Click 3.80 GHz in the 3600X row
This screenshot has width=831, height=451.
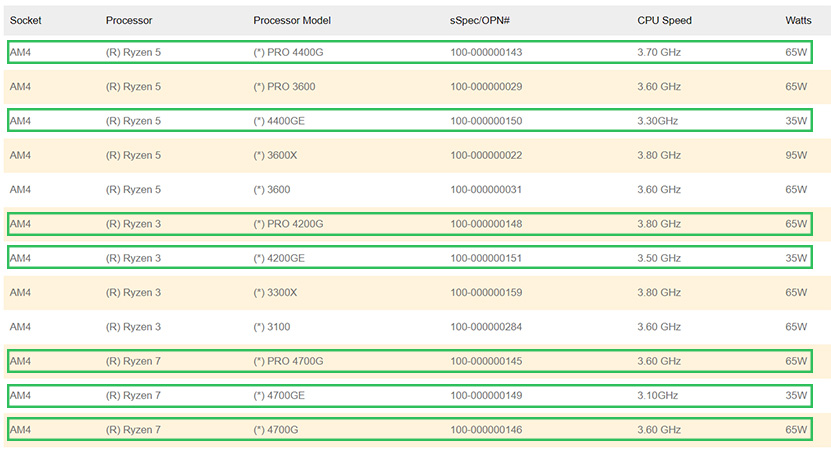pyautogui.click(x=659, y=155)
